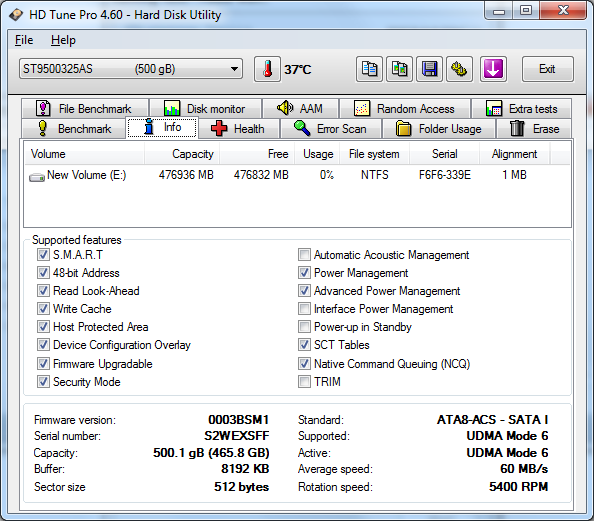The image size is (594, 521).
Task: Expand the ST9500325AS drive dropdown
Action: pos(131,69)
